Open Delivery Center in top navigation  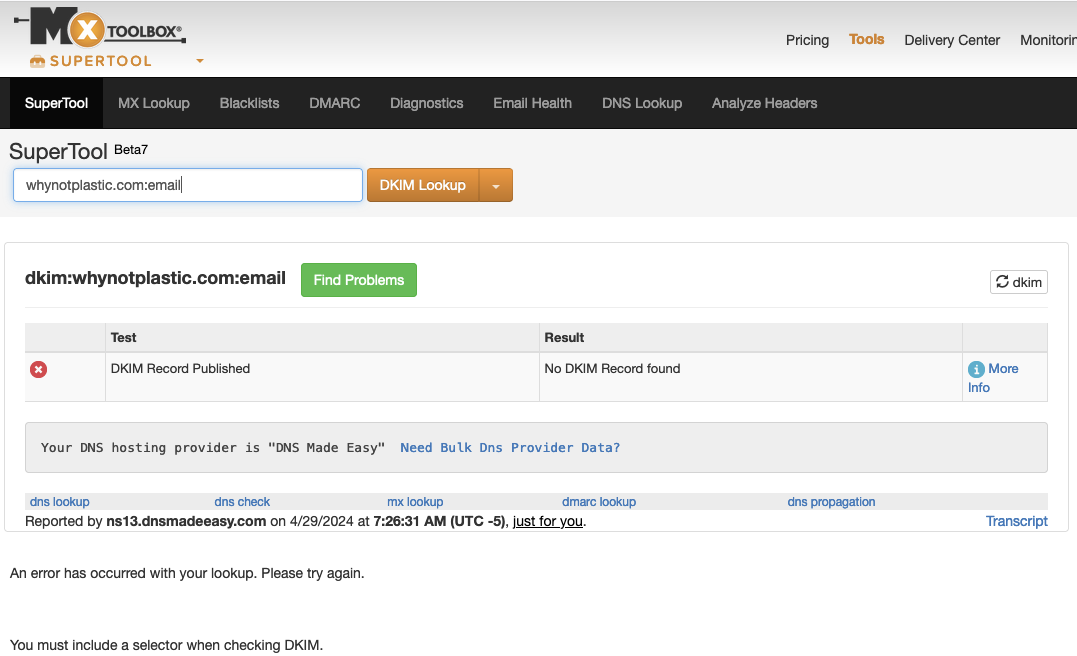click(x=951, y=40)
